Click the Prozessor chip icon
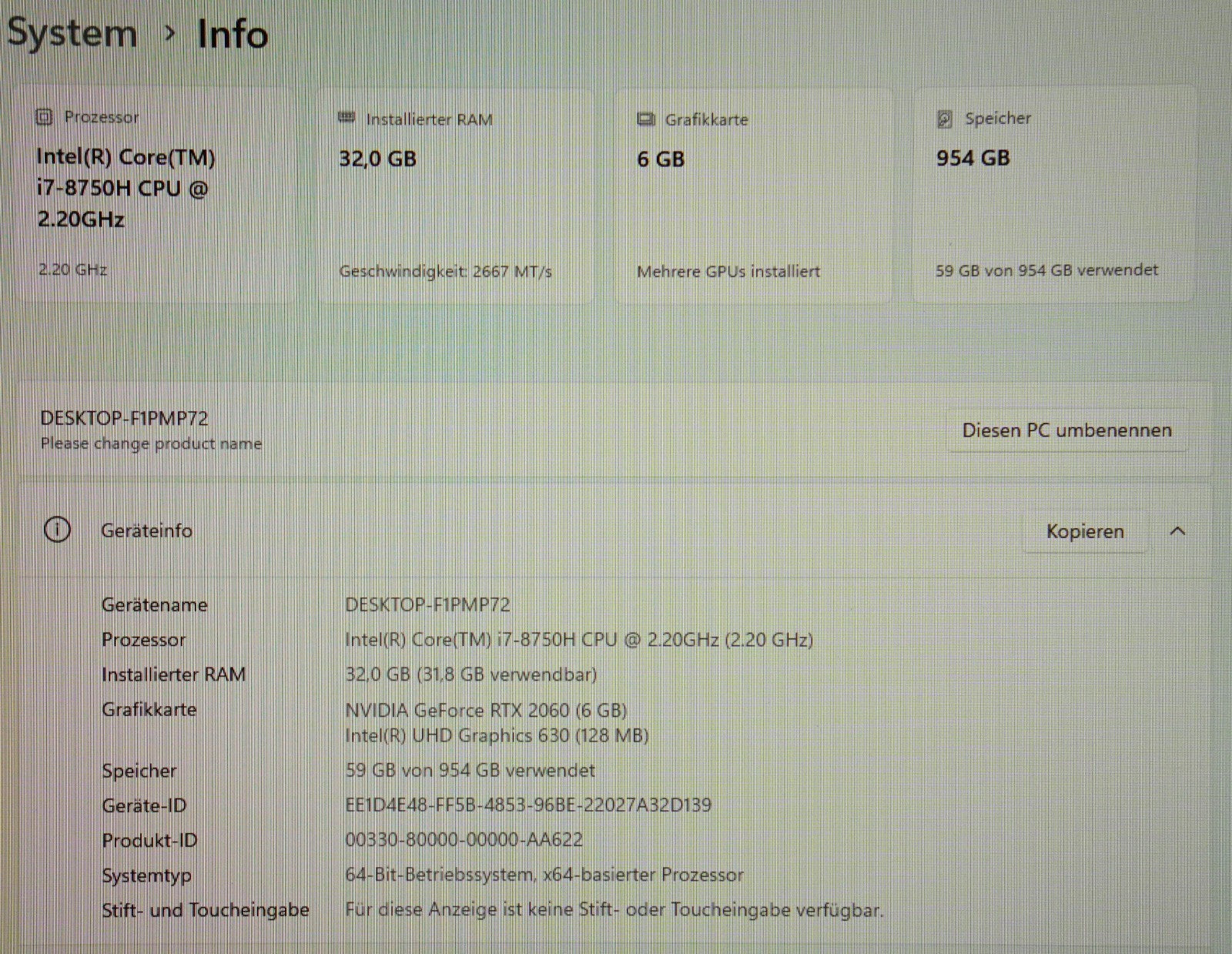Viewport: 1232px width, 954px height. point(44,117)
